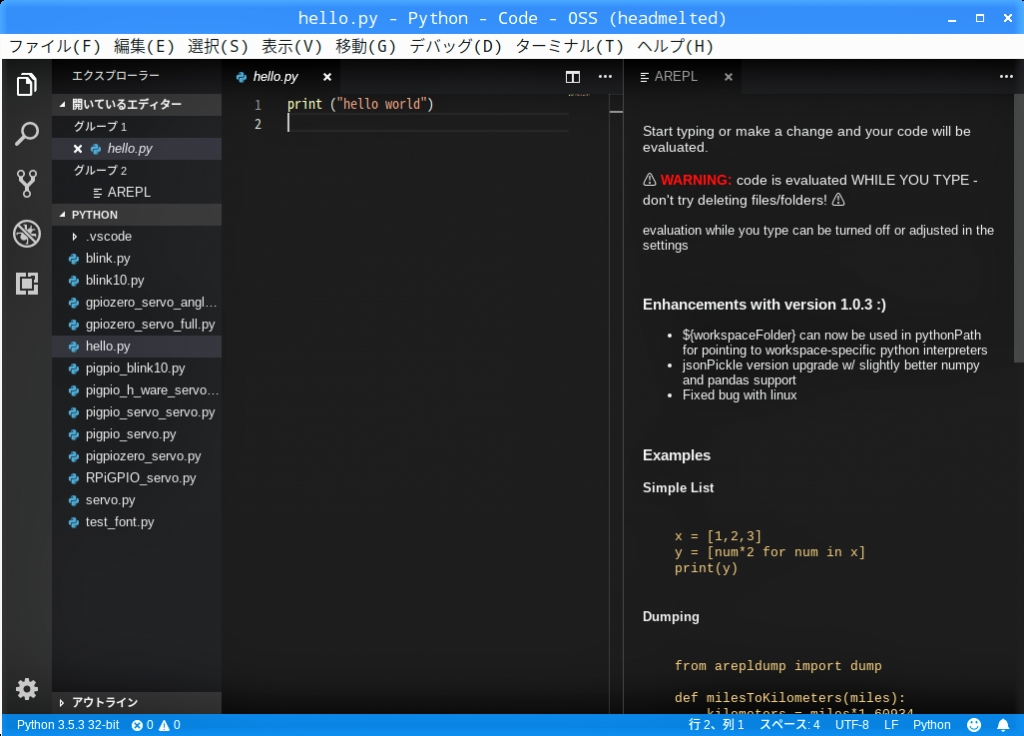The width and height of the screenshot is (1024, 736).
Task: Close the AREPL tab
Action: click(x=728, y=77)
